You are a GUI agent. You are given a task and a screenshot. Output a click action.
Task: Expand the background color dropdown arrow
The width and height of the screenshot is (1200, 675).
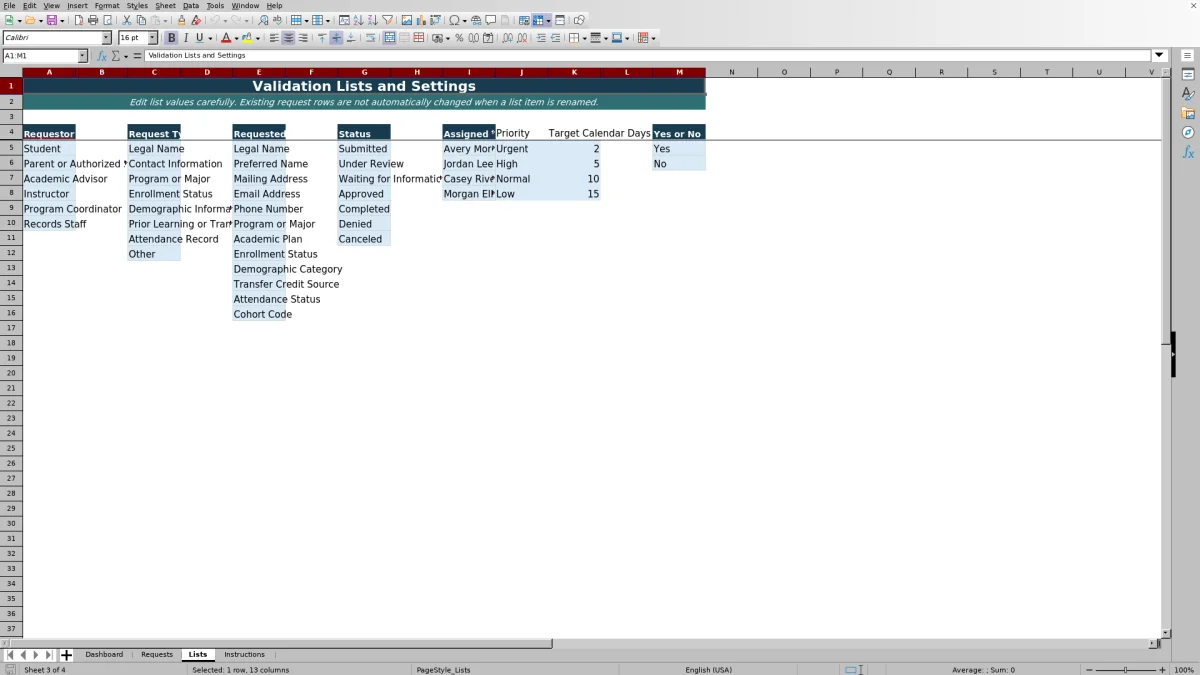[x=258, y=38]
